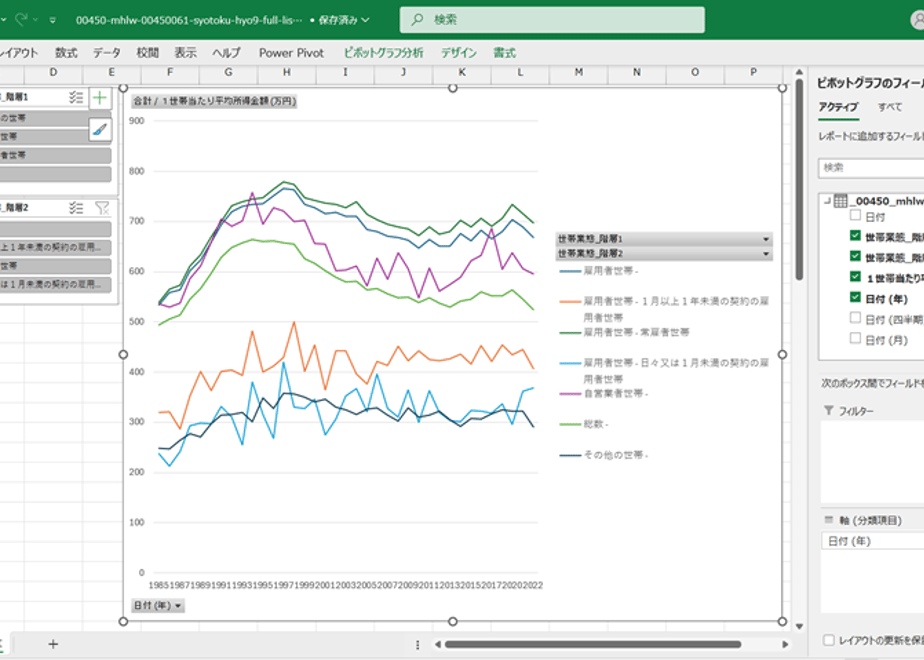This screenshot has width=924, height=660.
Task: Click the funnel icon next to フィルター
Action: tap(829, 410)
